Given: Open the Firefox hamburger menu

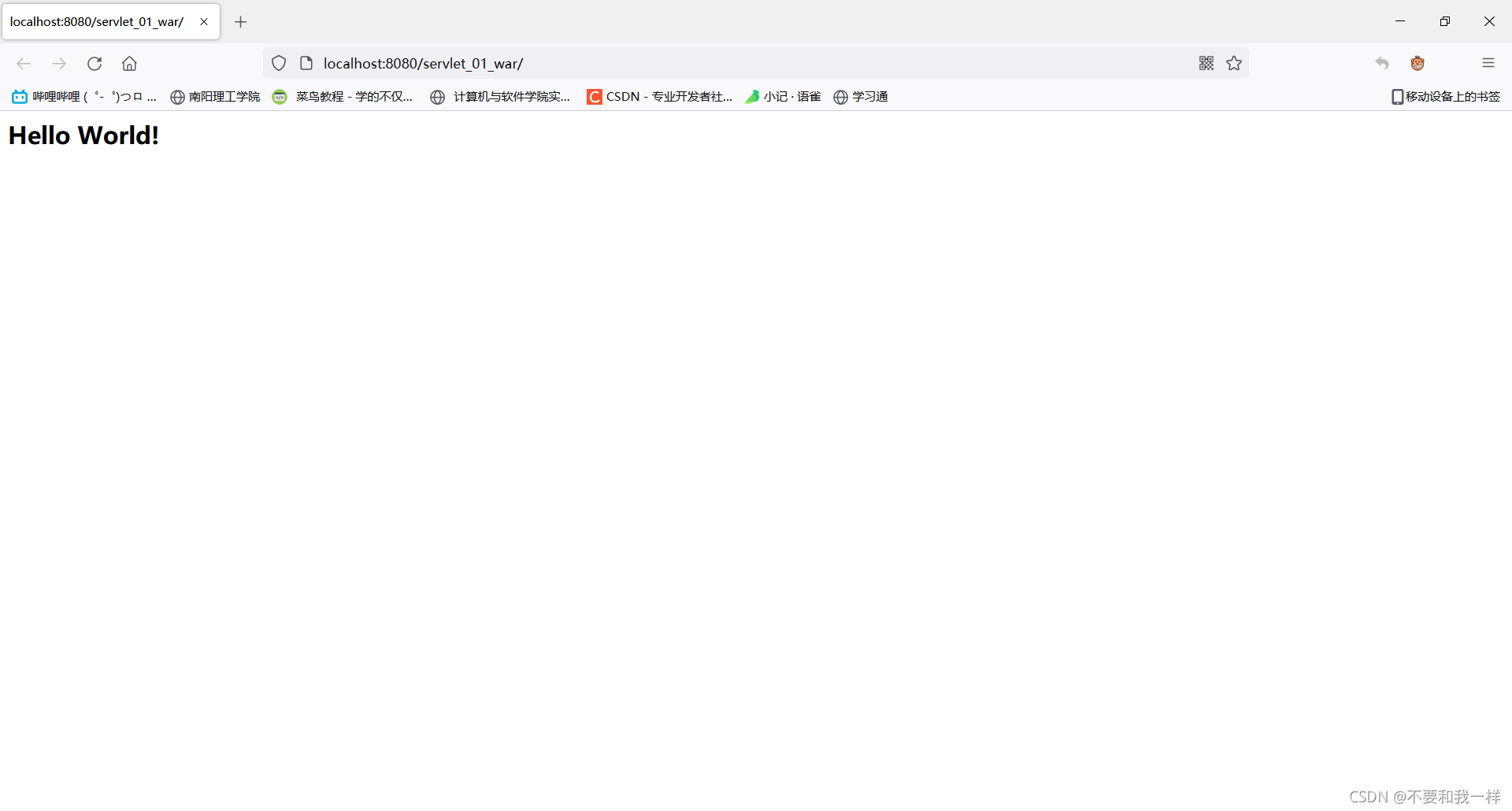Looking at the screenshot, I should click(x=1489, y=63).
